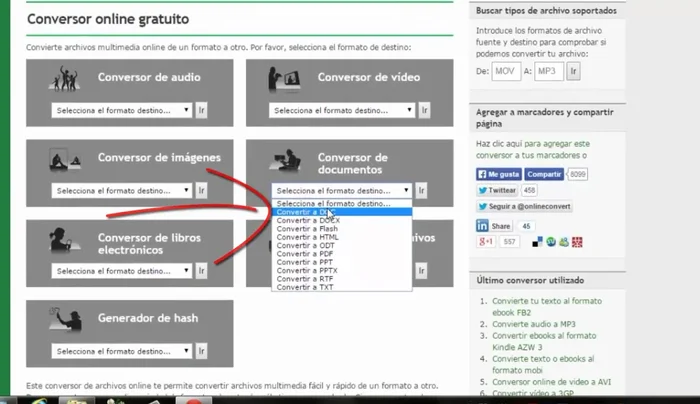Click the 'Conversor de documentos' heading
This screenshot has width=700, height=404.
point(353,163)
